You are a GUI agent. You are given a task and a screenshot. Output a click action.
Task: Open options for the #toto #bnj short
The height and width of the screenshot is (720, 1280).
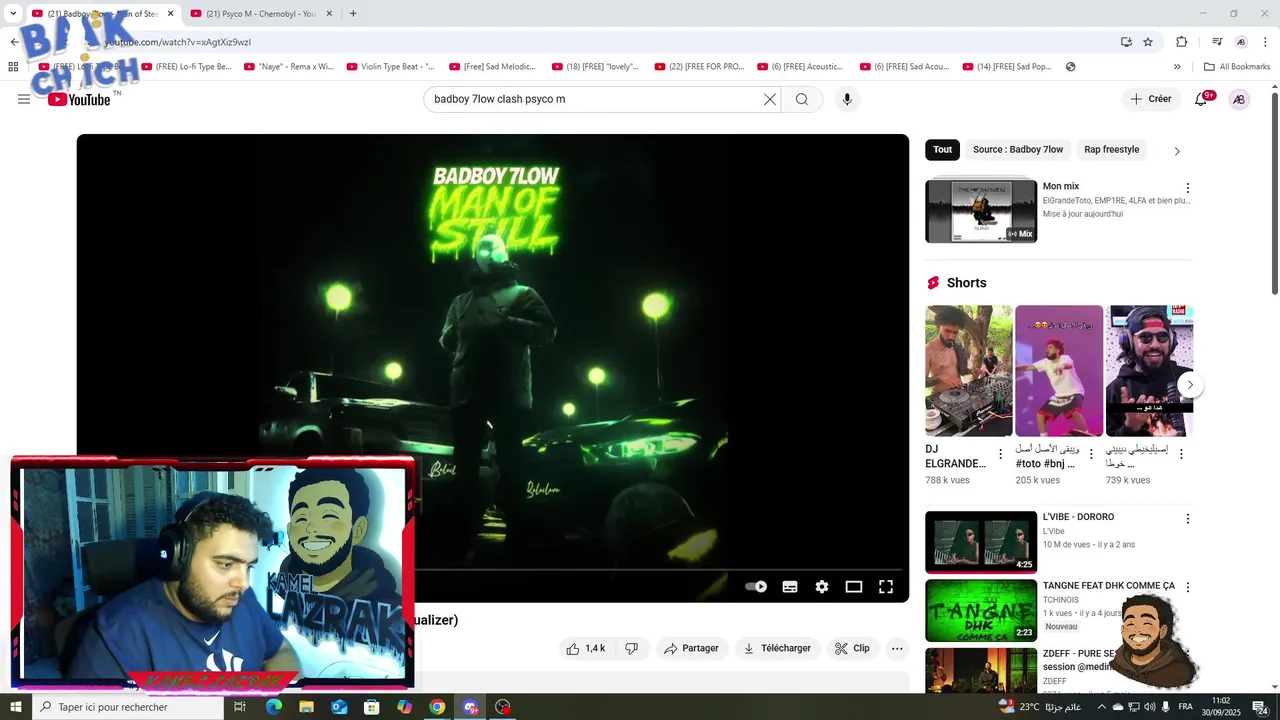[x=1091, y=454]
